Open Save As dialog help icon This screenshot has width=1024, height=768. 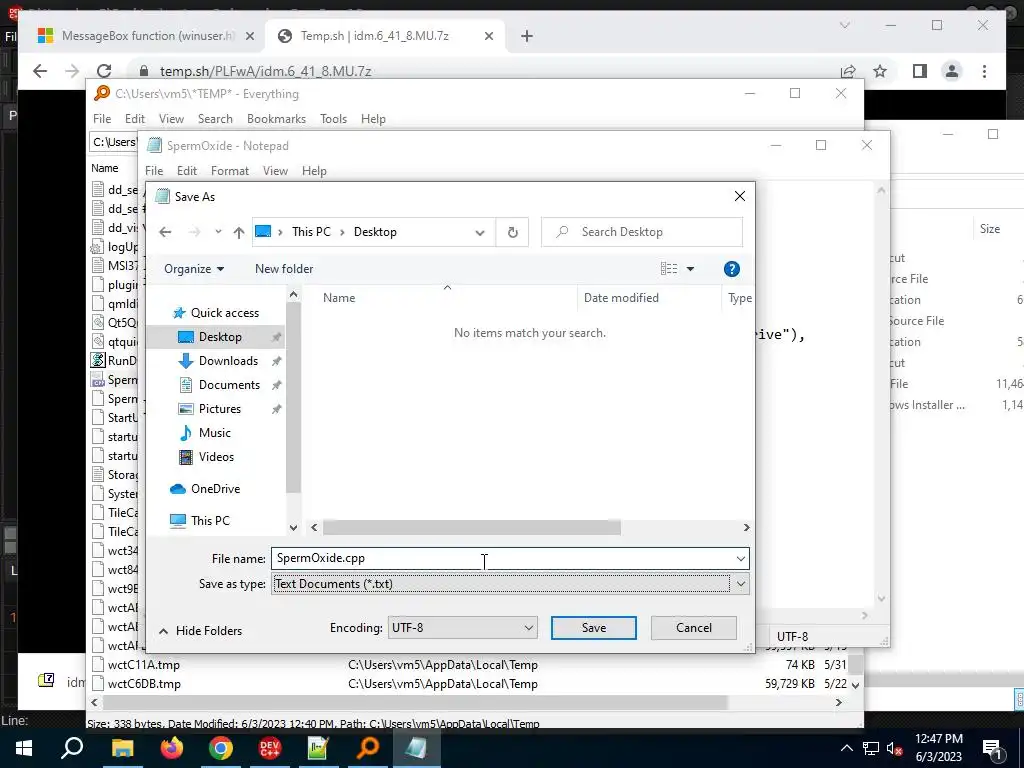coord(731,269)
